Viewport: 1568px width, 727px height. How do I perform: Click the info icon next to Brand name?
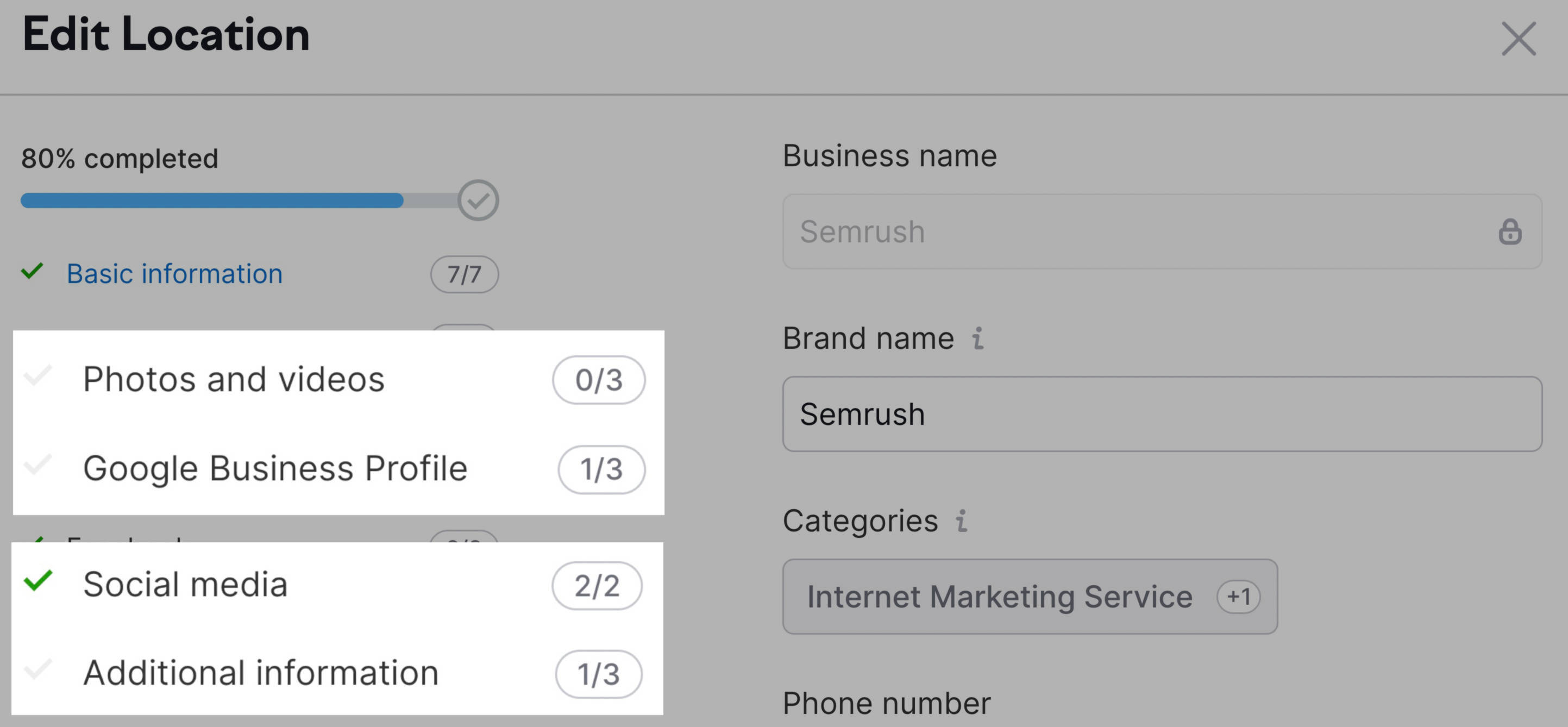click(977, 339)
